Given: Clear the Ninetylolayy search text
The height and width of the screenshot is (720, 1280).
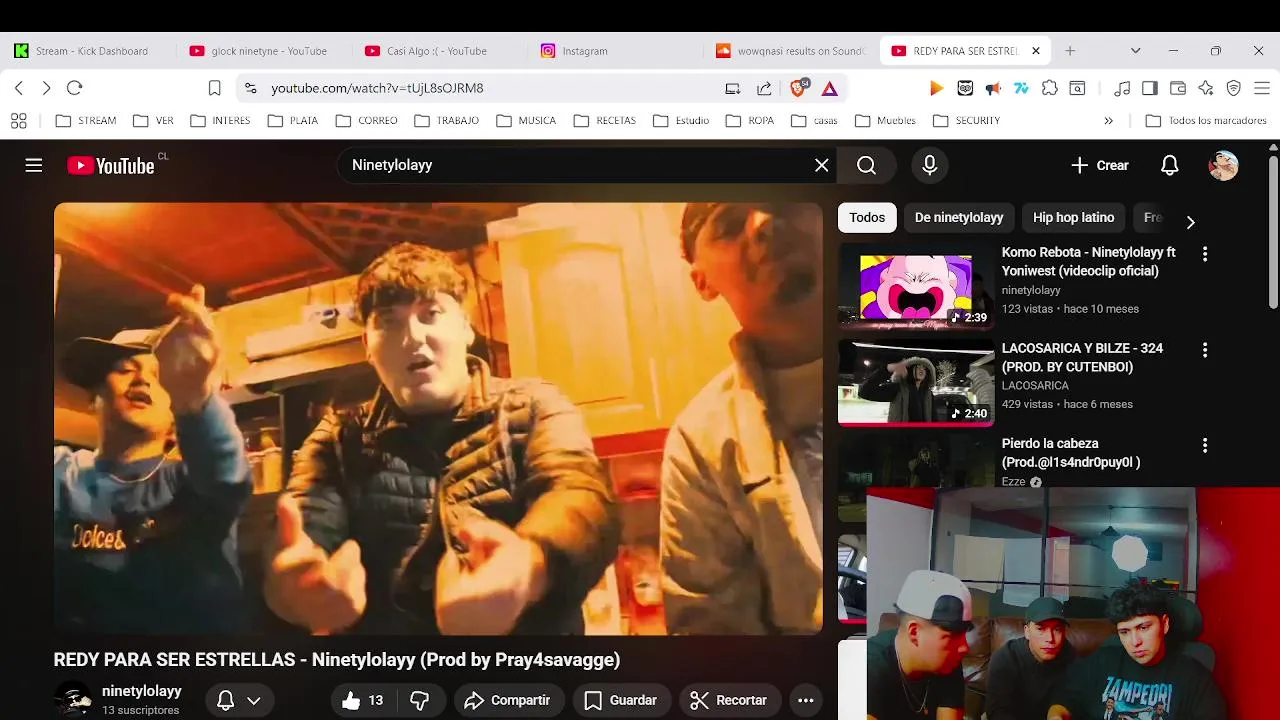Looking at the screenshot, I should 822,165.
